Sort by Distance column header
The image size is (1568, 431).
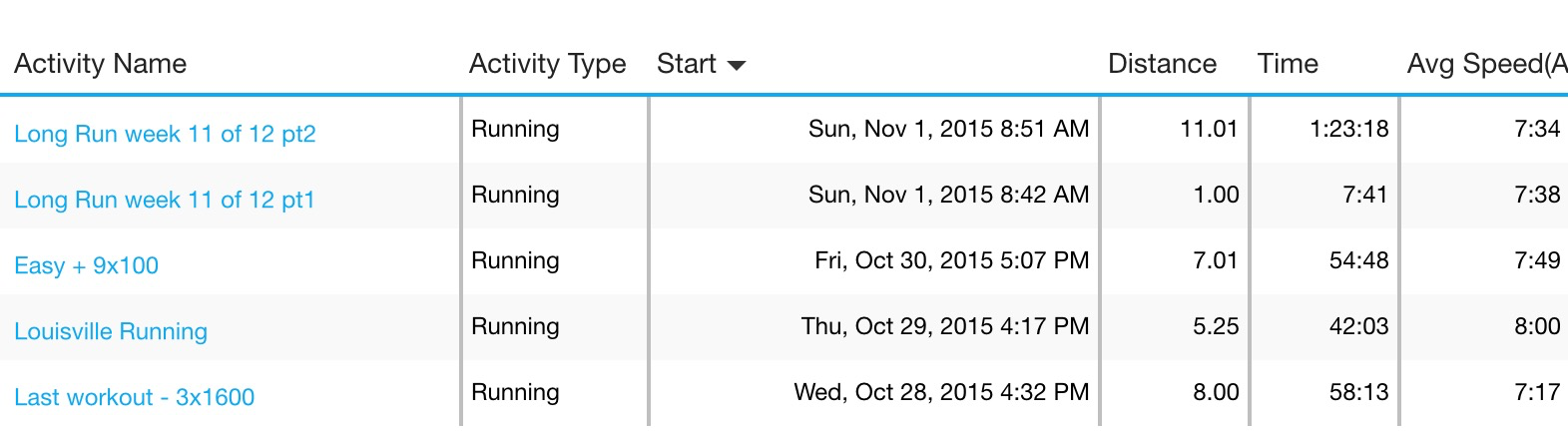coord(1162,64)
